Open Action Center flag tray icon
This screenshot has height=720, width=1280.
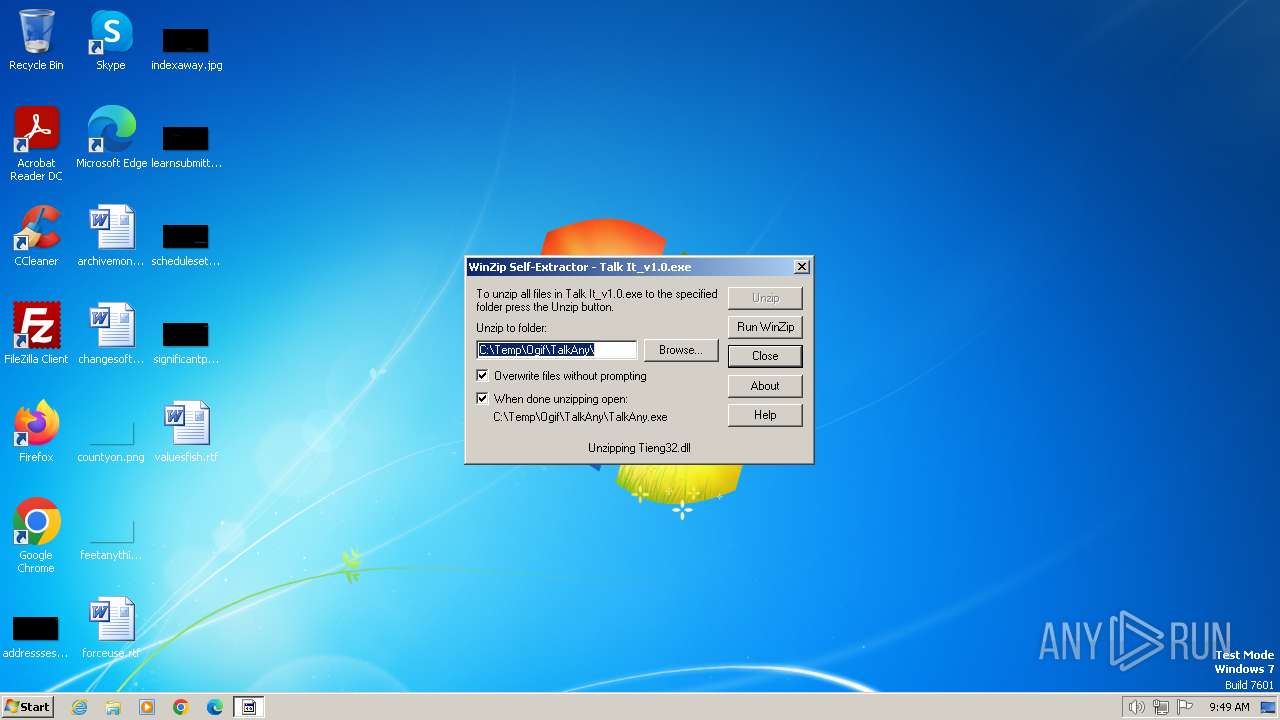point(1185,707)
